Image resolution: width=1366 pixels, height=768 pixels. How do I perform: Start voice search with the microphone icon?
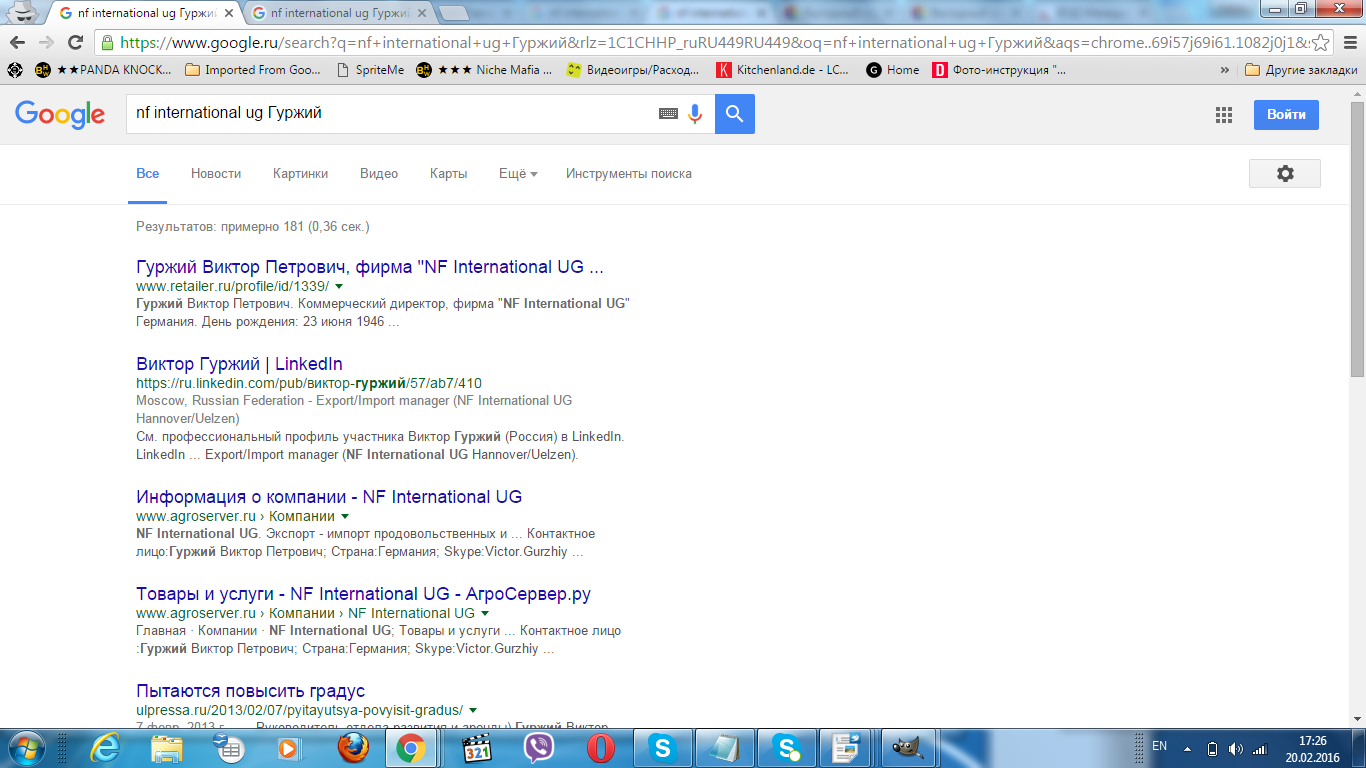[695, 114]
